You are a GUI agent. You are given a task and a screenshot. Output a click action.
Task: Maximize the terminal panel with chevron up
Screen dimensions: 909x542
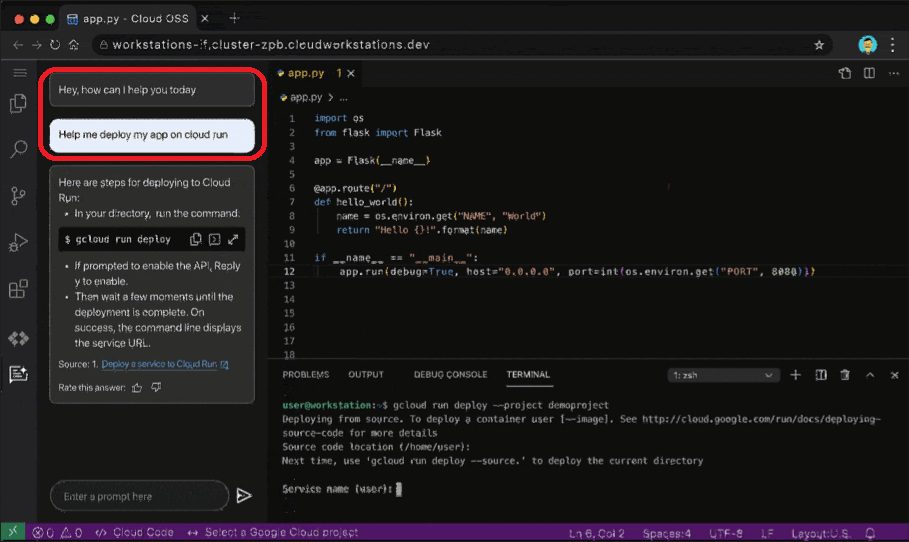(x=870, y=375)
